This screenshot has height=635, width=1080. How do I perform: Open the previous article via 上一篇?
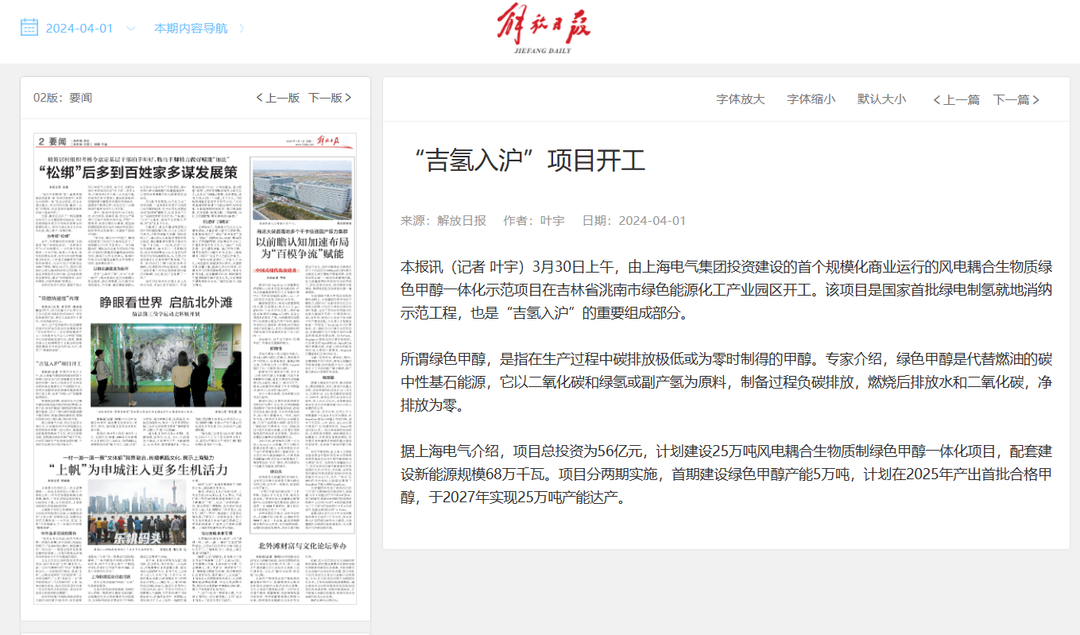pyautogui.click(x=956, y=100)
